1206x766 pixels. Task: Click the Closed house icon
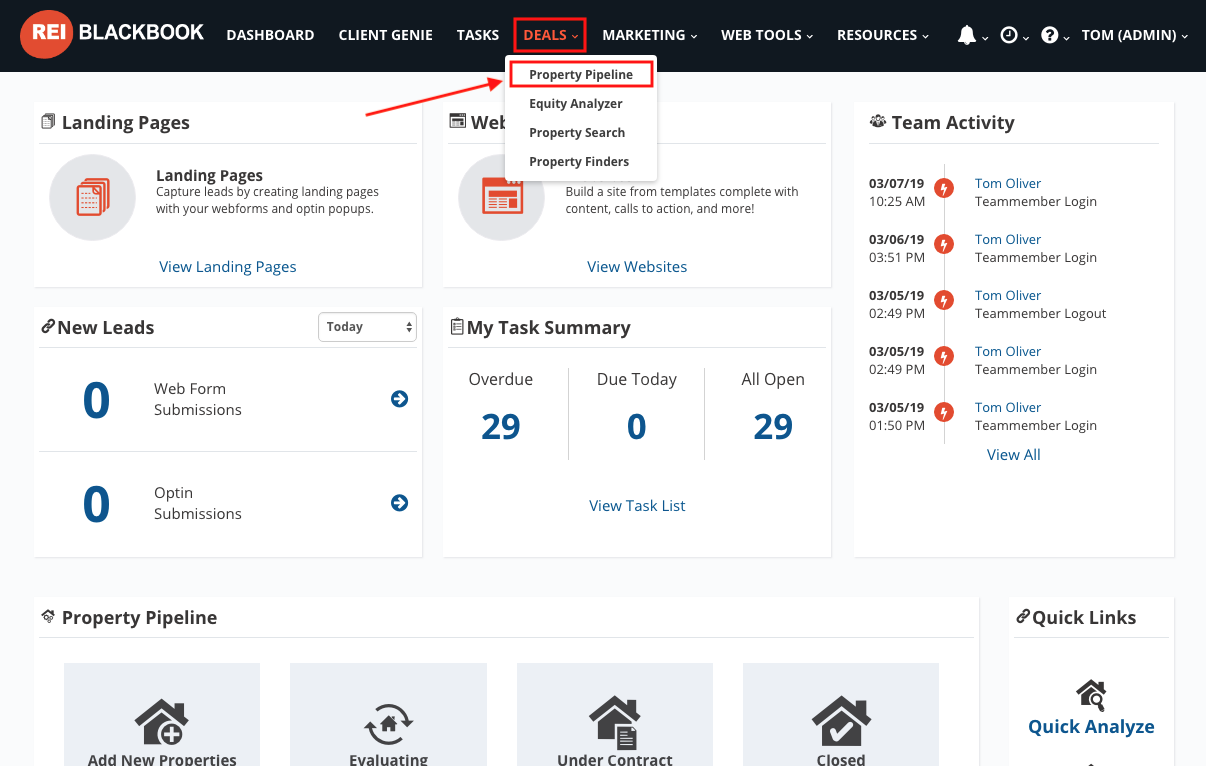[841, 722]
